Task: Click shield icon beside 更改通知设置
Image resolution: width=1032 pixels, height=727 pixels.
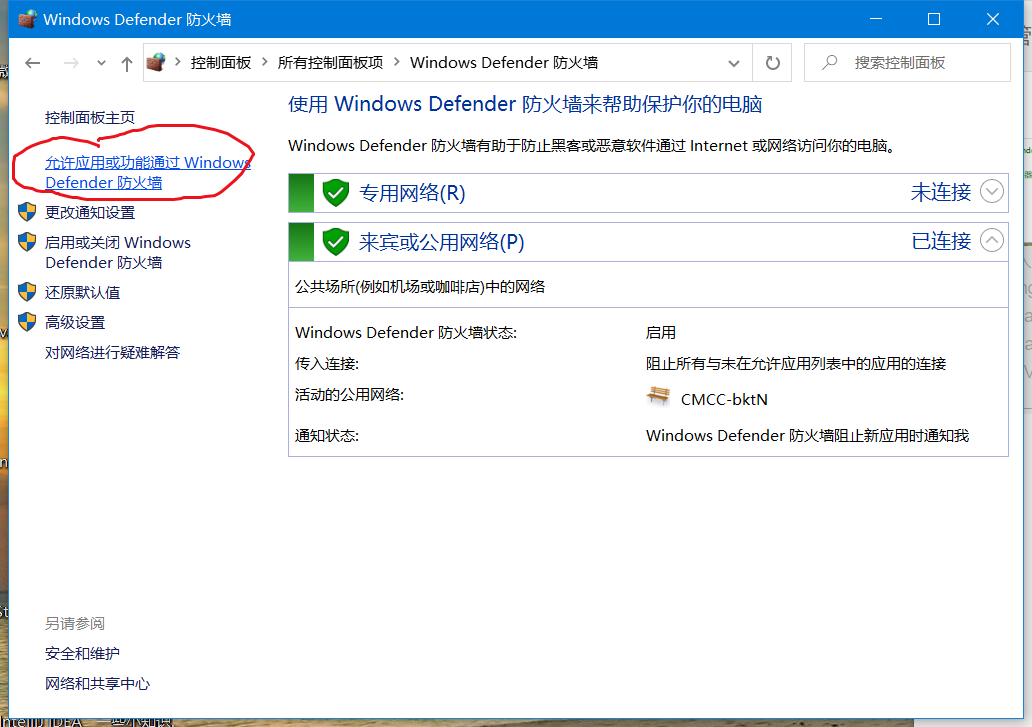Action: coord(27,212)
